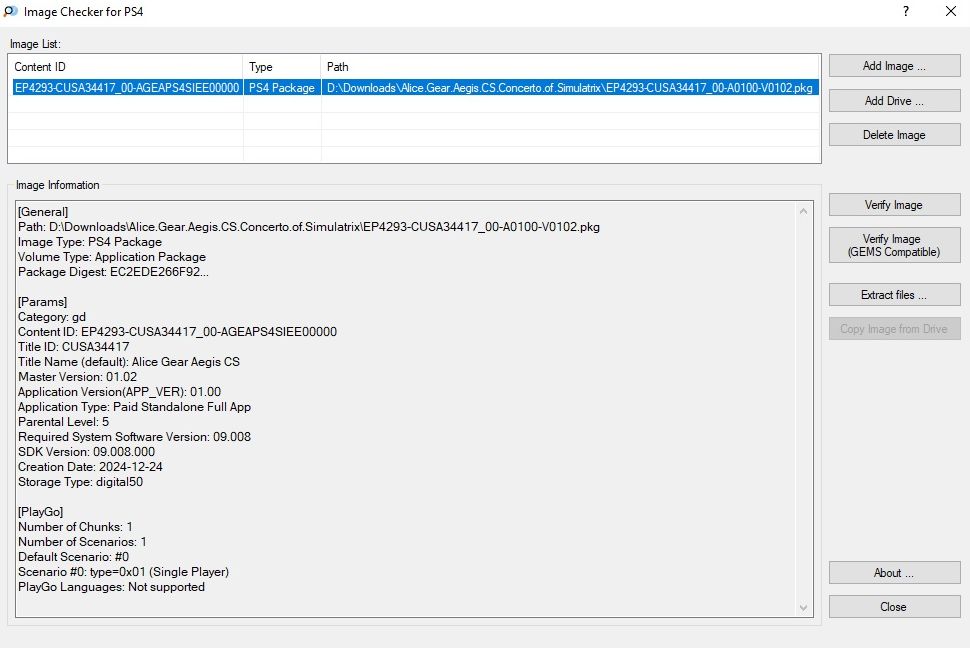The image size is (970, 648).
Task: Click Number of Scenarios: 1 line
Action: 82,542
